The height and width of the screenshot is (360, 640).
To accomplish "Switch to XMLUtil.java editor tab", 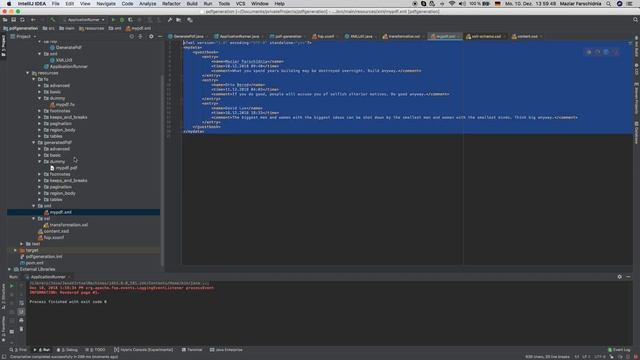I will pos(361,36).
